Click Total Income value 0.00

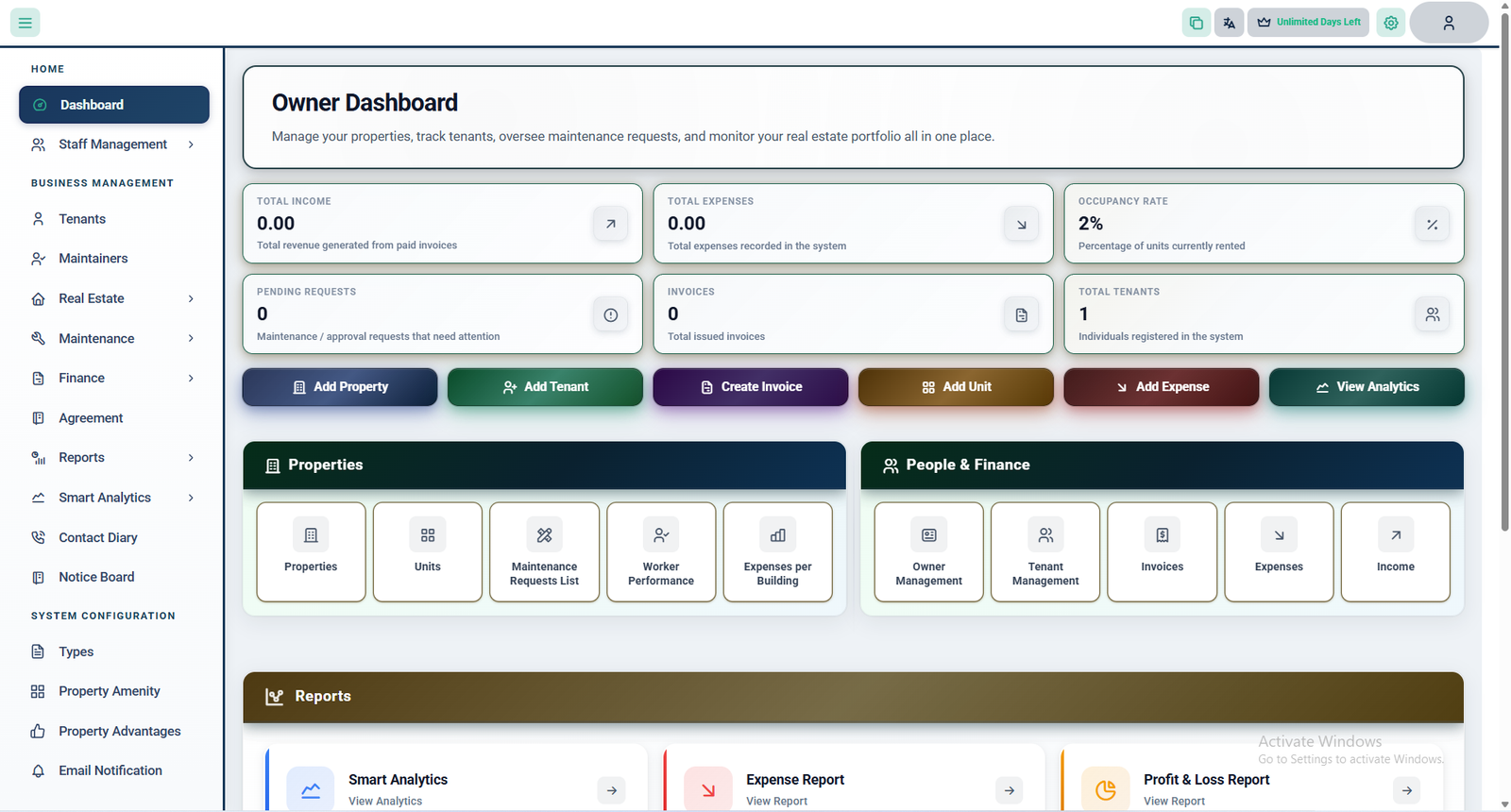tap(276, 224)
